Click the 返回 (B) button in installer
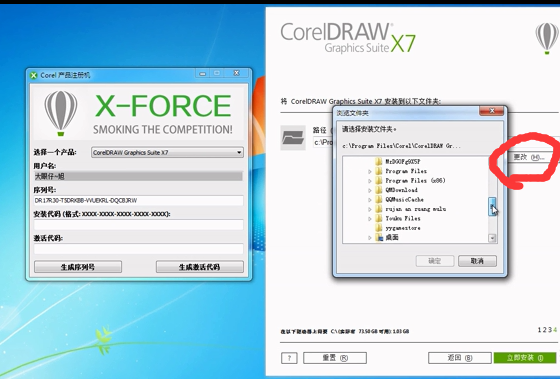Screen dimensions: 560x379 pos(460,358)
